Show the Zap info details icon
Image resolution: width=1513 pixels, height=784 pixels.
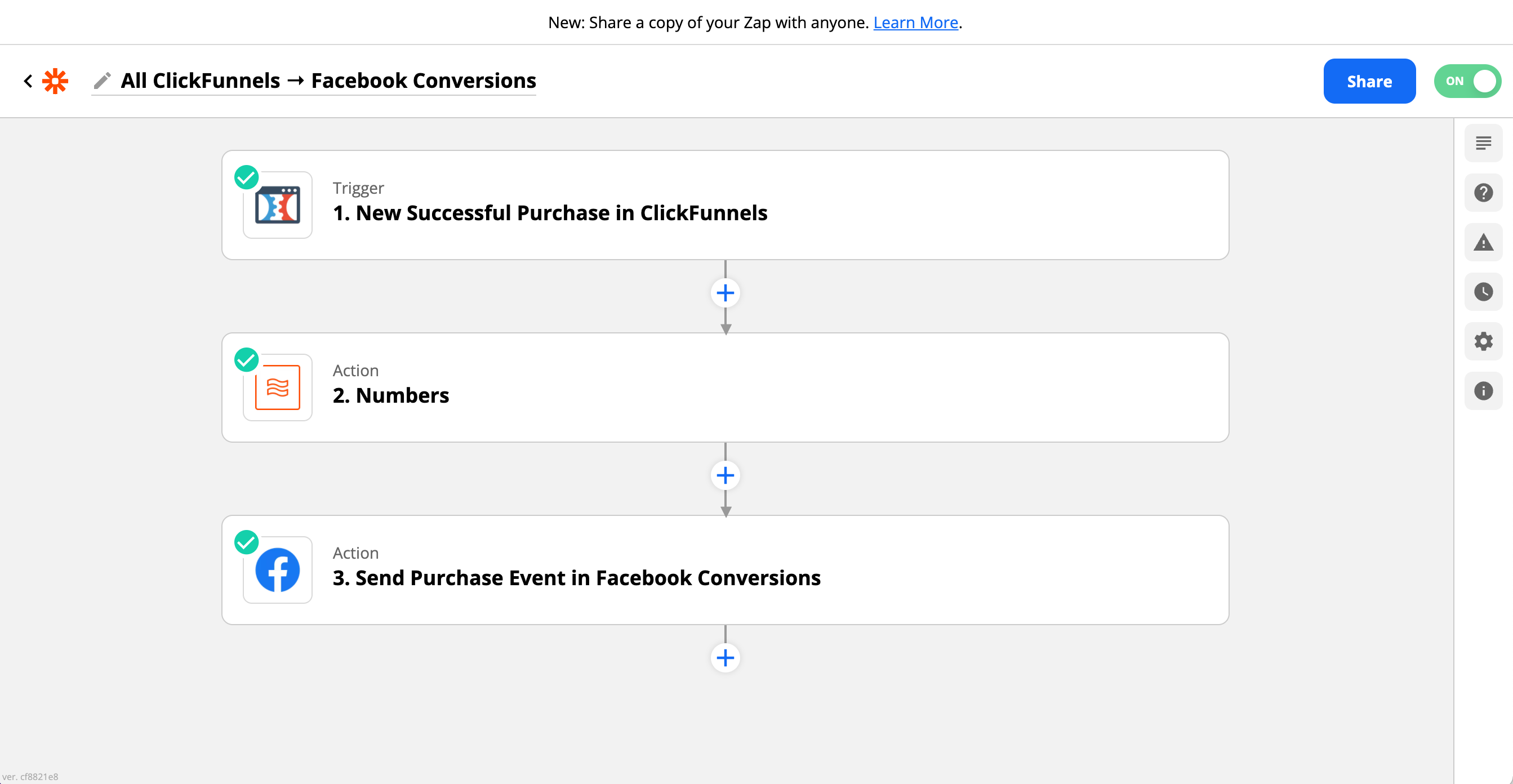(1483, 391)
